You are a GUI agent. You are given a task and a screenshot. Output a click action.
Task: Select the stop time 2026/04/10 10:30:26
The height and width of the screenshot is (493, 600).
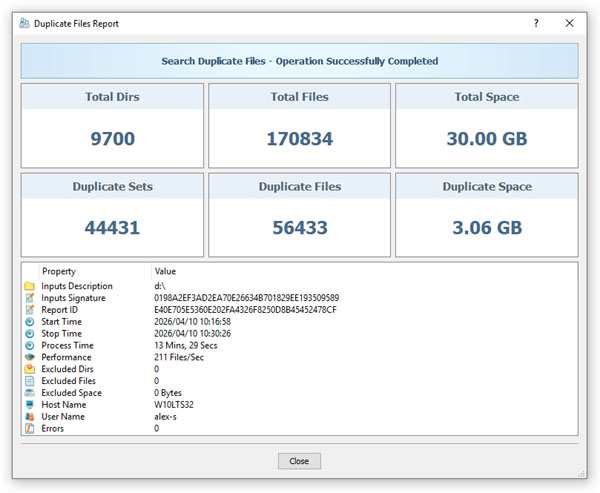click(192, 333)
